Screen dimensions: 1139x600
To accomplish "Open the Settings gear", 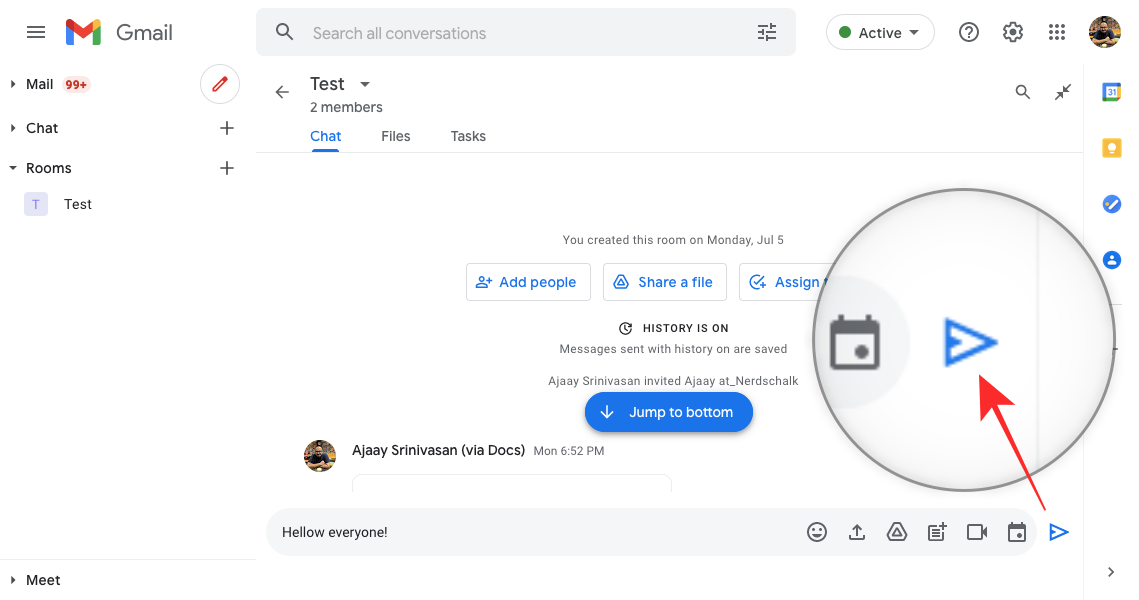I will 1013,32.
